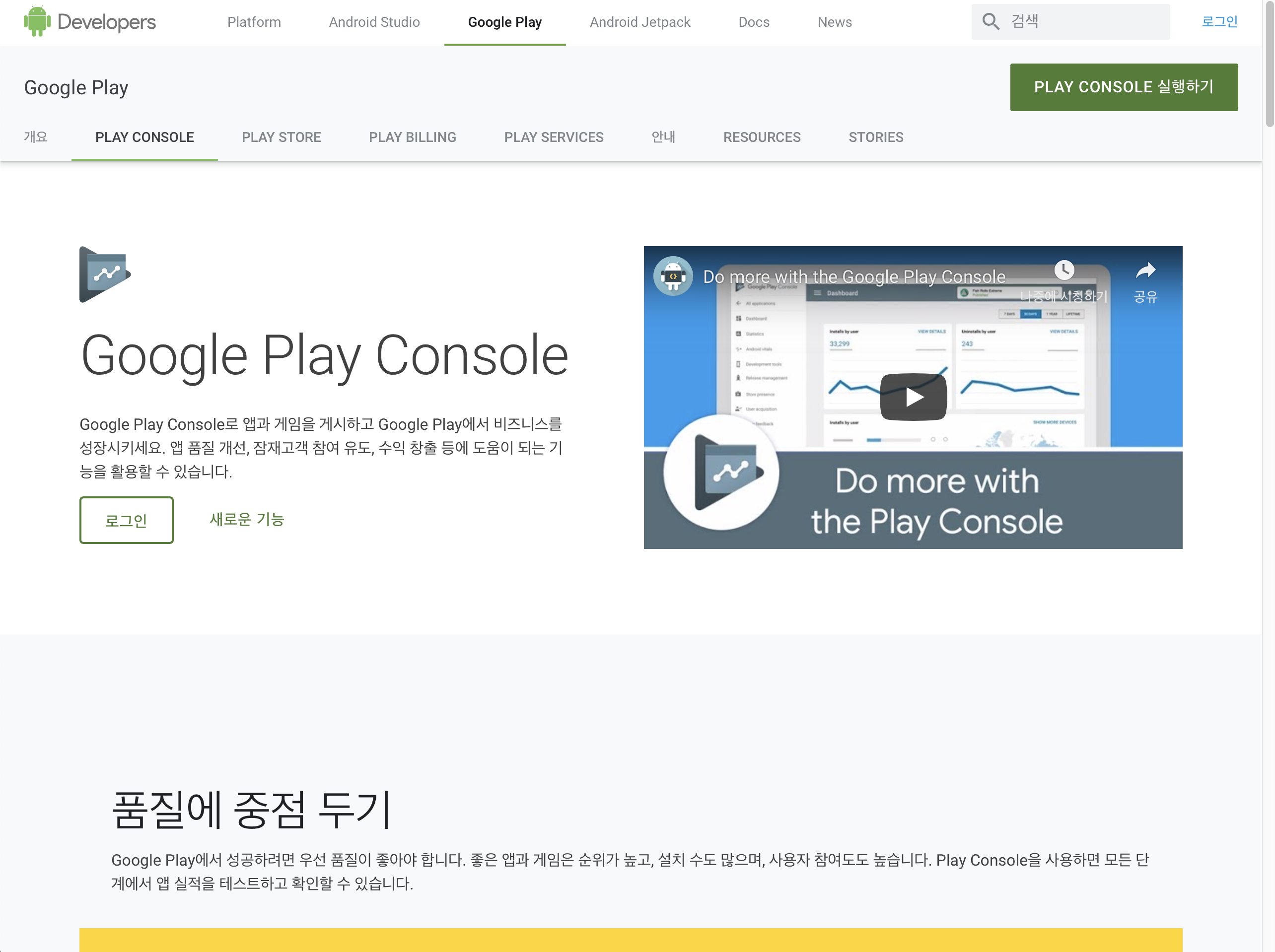Click the Watch Later clock icon
This screenshot has width=1275, height=952.
[x=1063, y=270]
